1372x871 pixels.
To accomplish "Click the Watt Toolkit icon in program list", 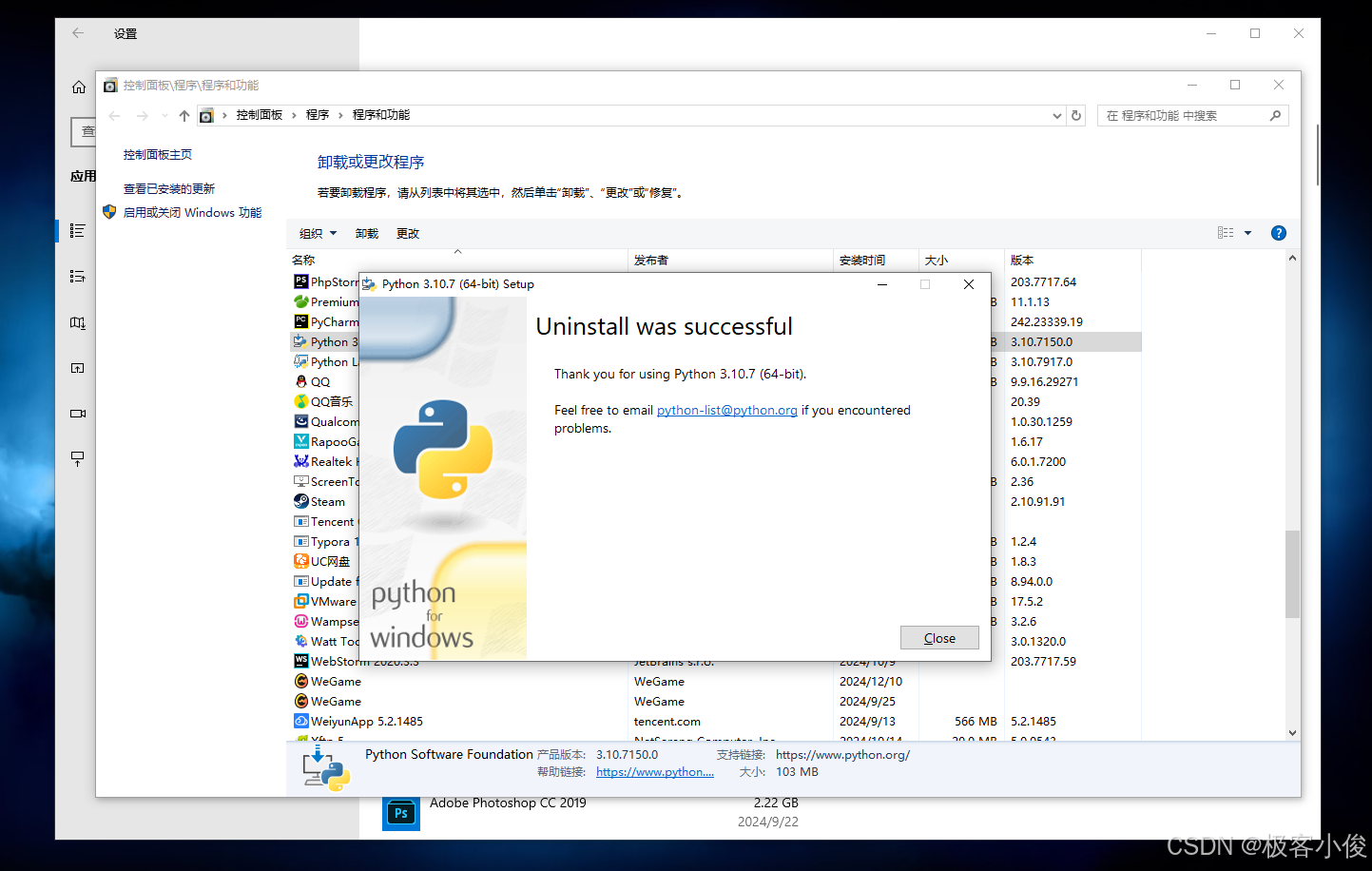I will point(300,641).
